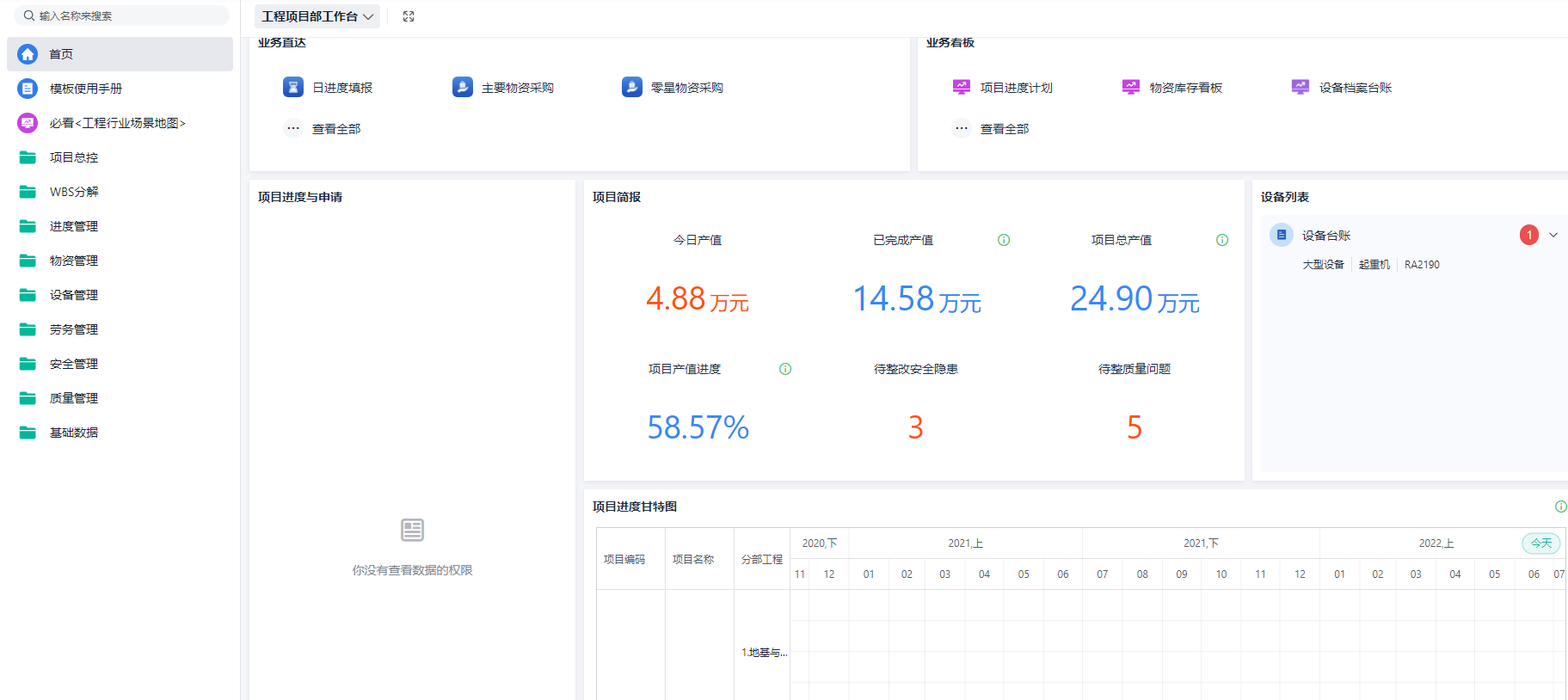The width and height of the screenshot is (1568, 700).
Task: Click the folder icon beside WBS分解
Action: (x=28, y=192)
